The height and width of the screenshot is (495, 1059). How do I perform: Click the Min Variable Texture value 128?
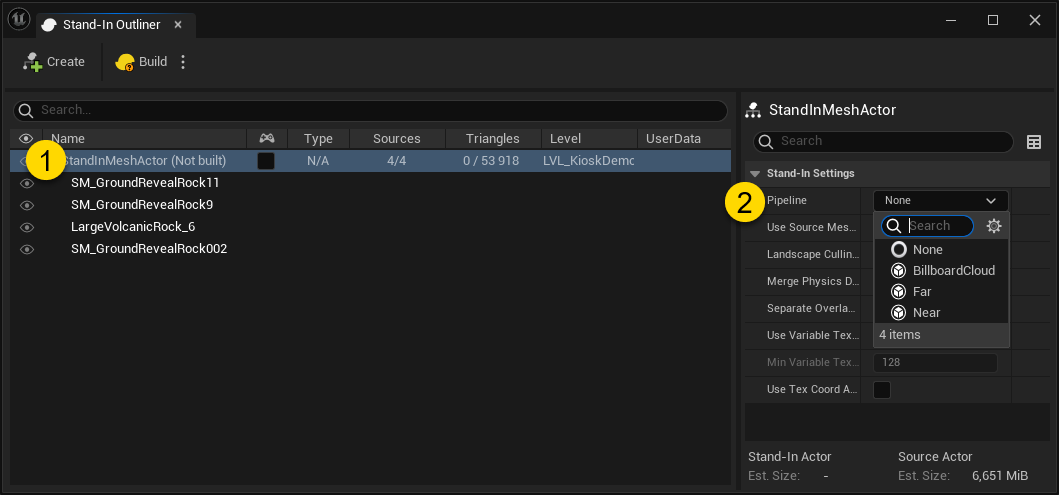click(x=935, y=363)
